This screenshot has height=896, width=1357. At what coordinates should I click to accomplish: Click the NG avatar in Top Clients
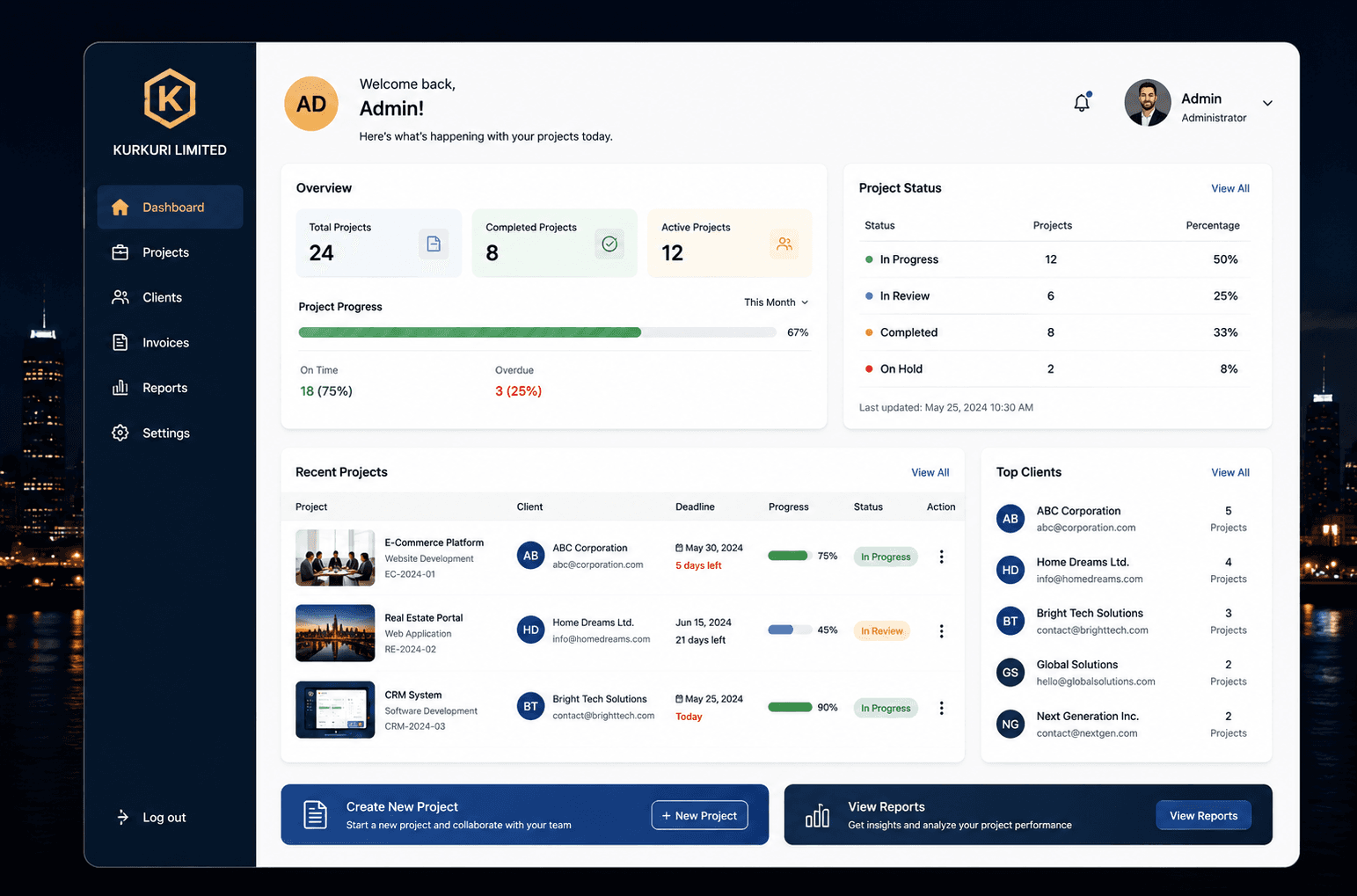1010,725
